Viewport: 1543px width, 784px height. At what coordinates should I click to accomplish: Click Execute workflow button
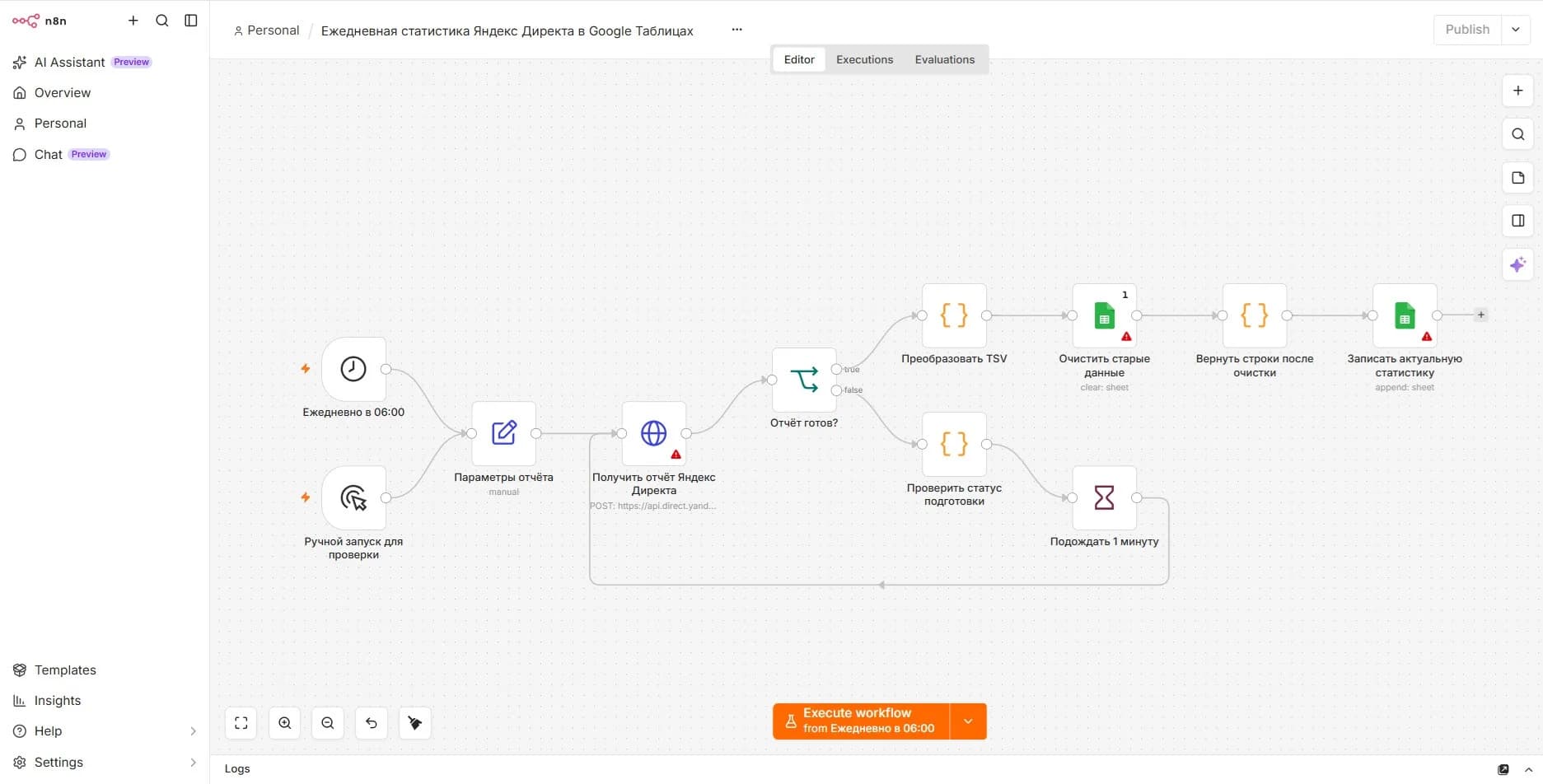861,721
